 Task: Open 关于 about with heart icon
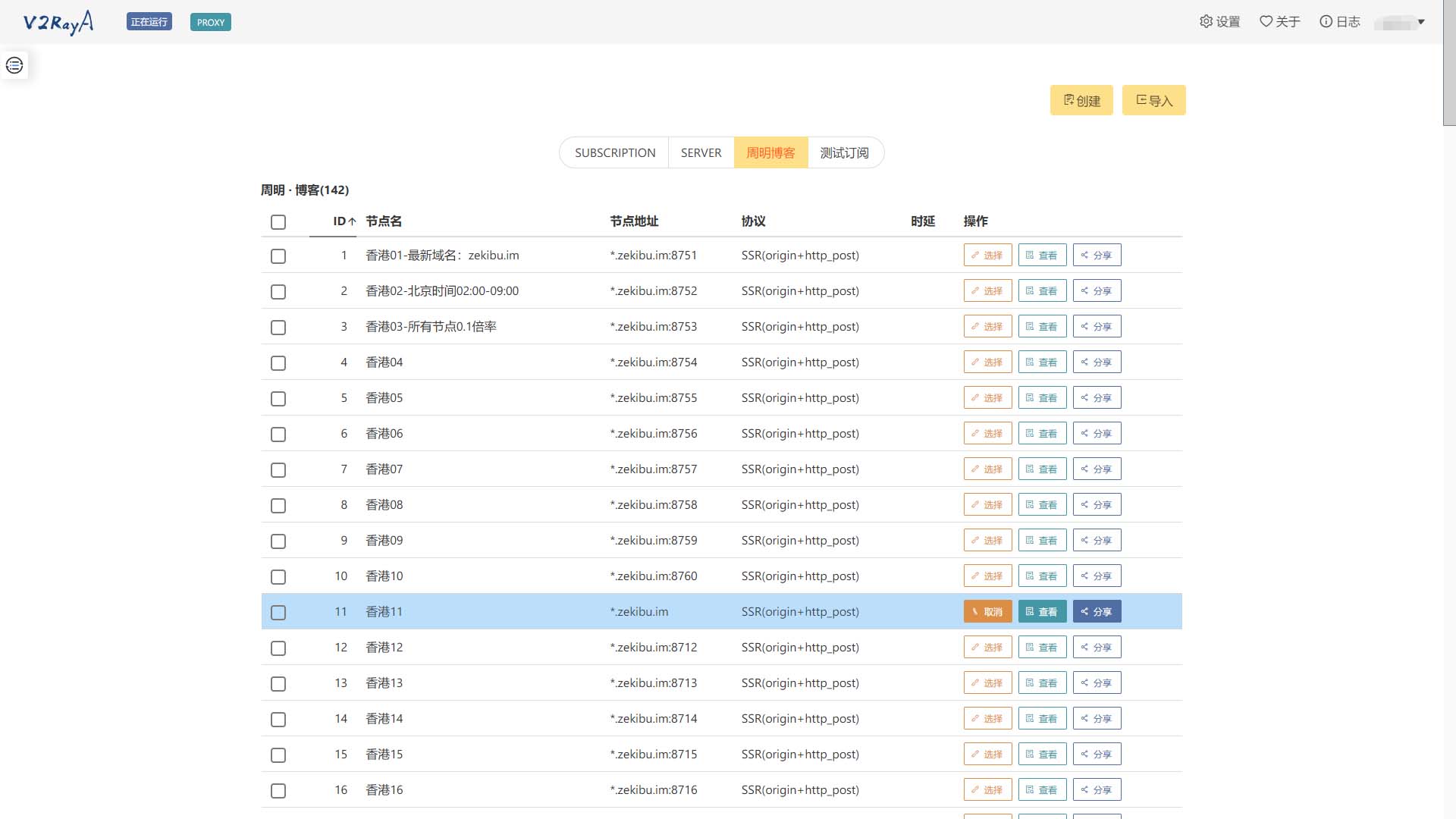pyautogui.click(x=1280, y=22)
